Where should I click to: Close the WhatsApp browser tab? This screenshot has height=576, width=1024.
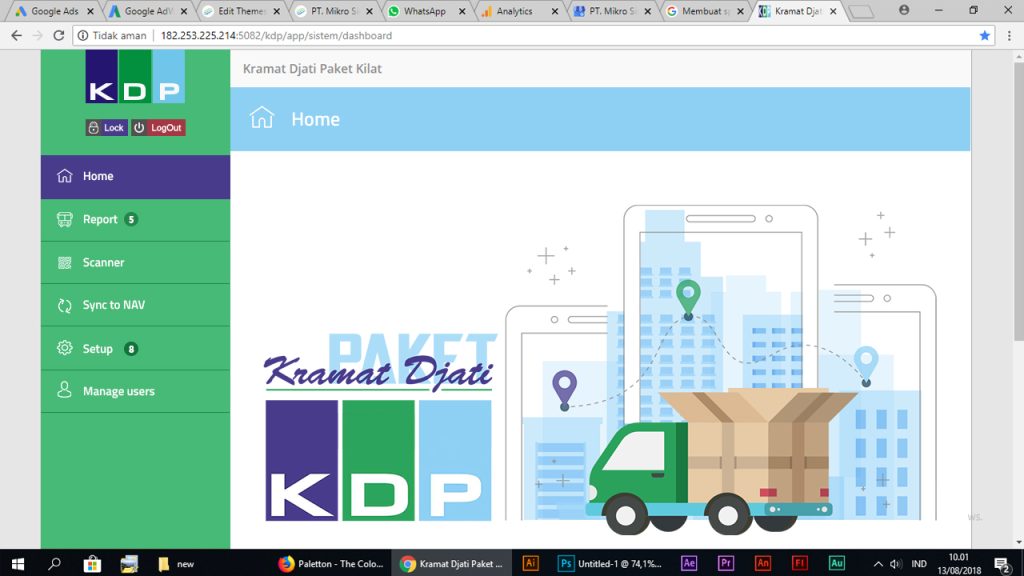tap(462, 11)
